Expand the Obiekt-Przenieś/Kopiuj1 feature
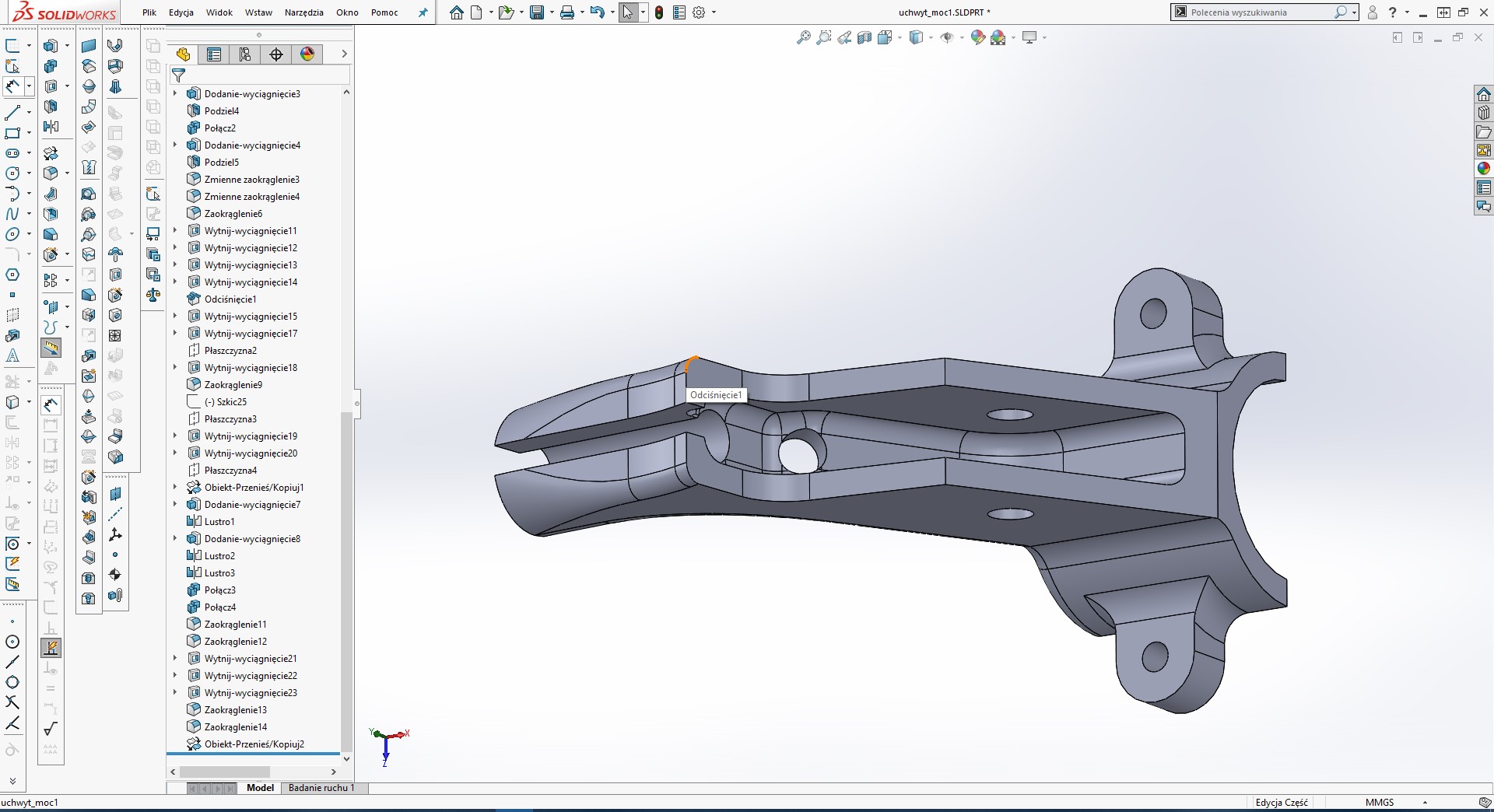 point(175,487)
